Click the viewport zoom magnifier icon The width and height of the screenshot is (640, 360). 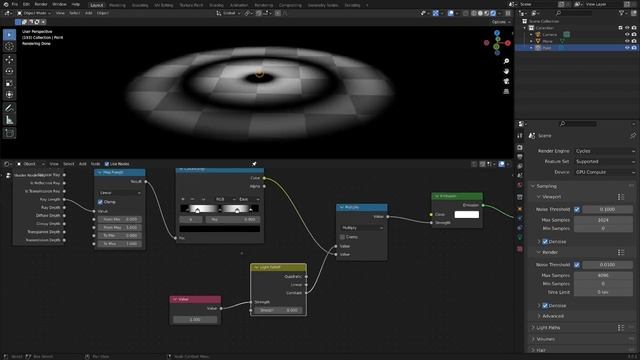pos(506,61)
